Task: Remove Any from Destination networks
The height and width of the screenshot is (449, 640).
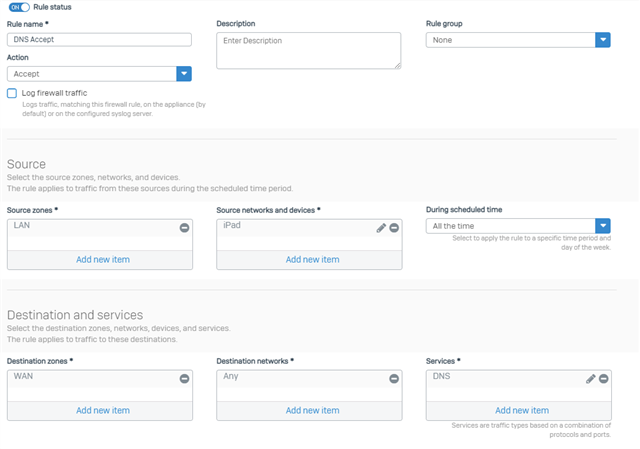Action: (x=394, y=379)
